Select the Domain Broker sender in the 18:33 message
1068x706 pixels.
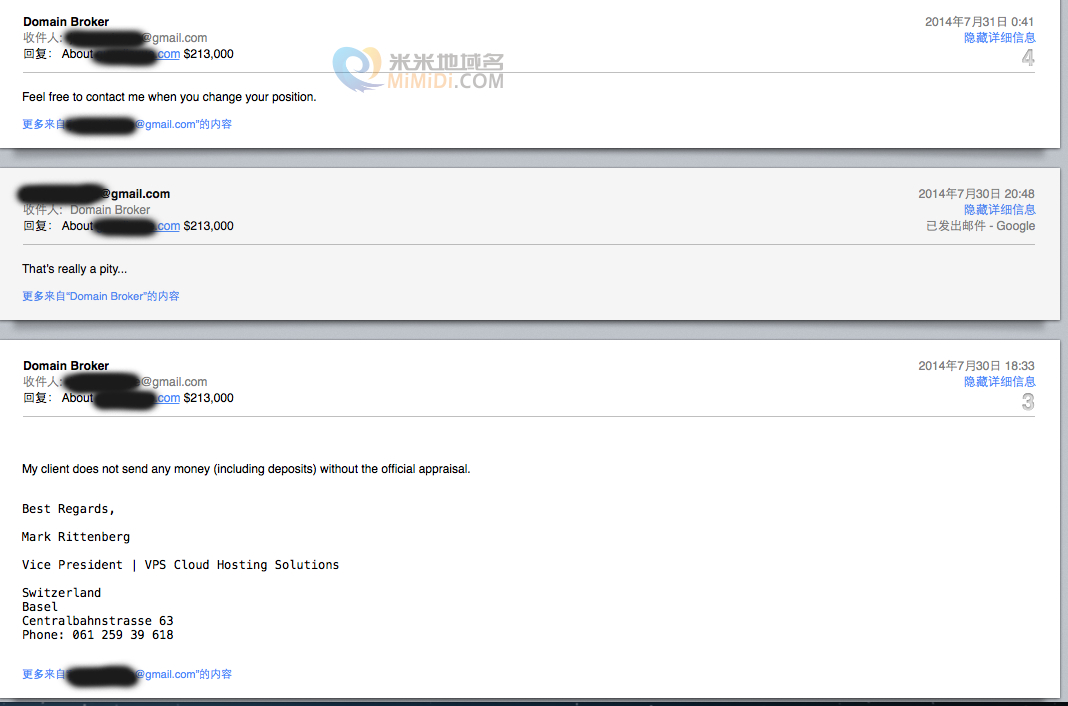tap(66, 366)
